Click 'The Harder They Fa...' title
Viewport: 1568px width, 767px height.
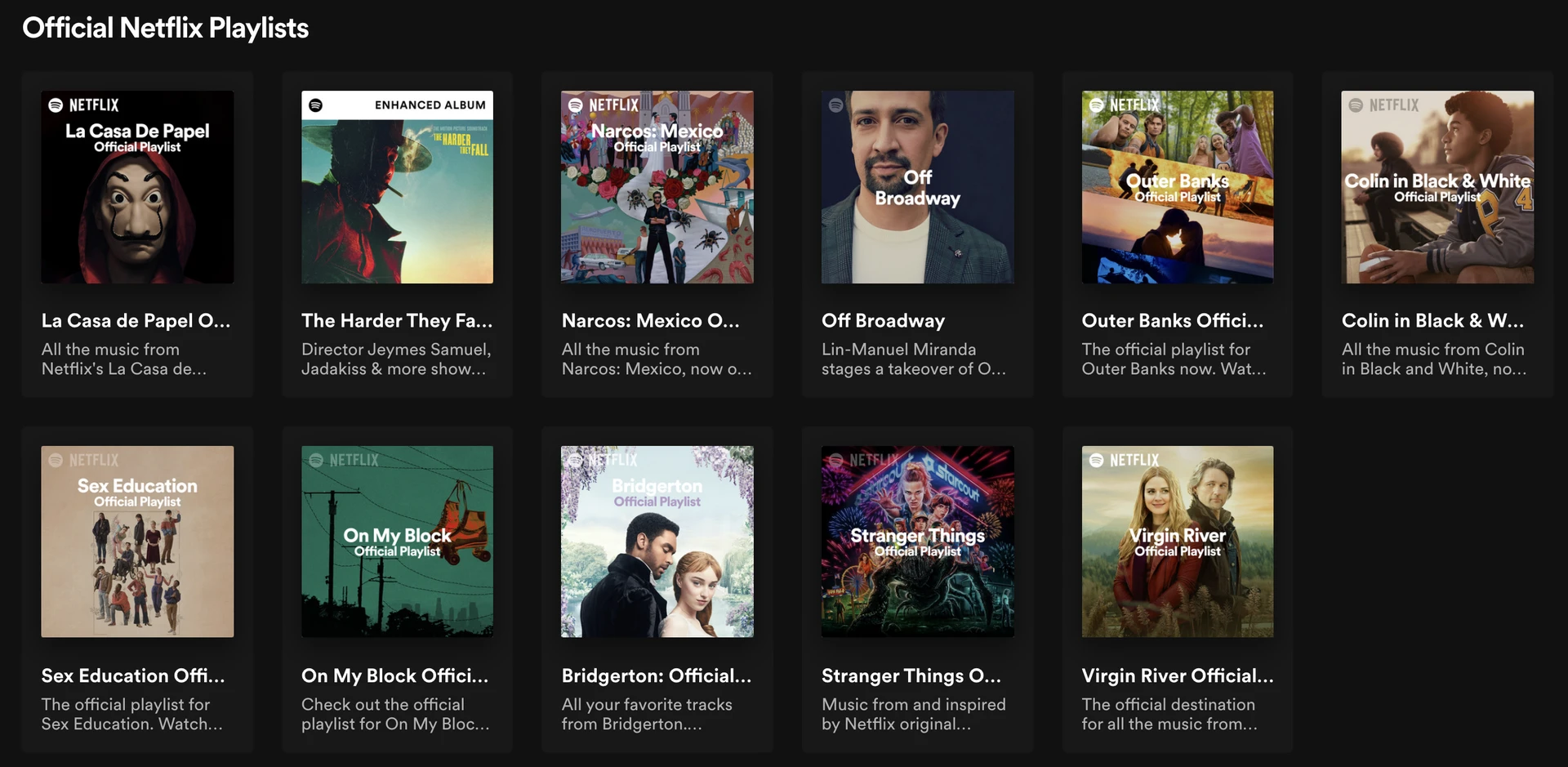click(397, 321)
